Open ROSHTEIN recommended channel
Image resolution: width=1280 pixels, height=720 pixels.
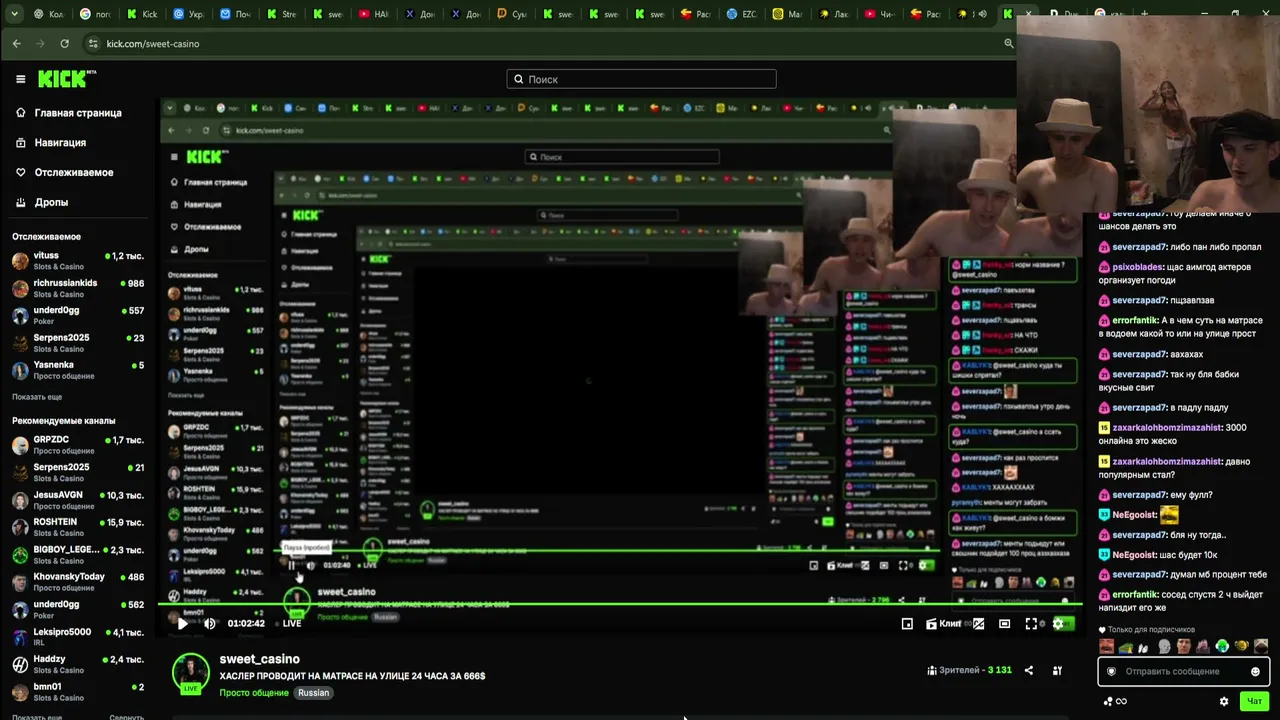click(78, 527)
